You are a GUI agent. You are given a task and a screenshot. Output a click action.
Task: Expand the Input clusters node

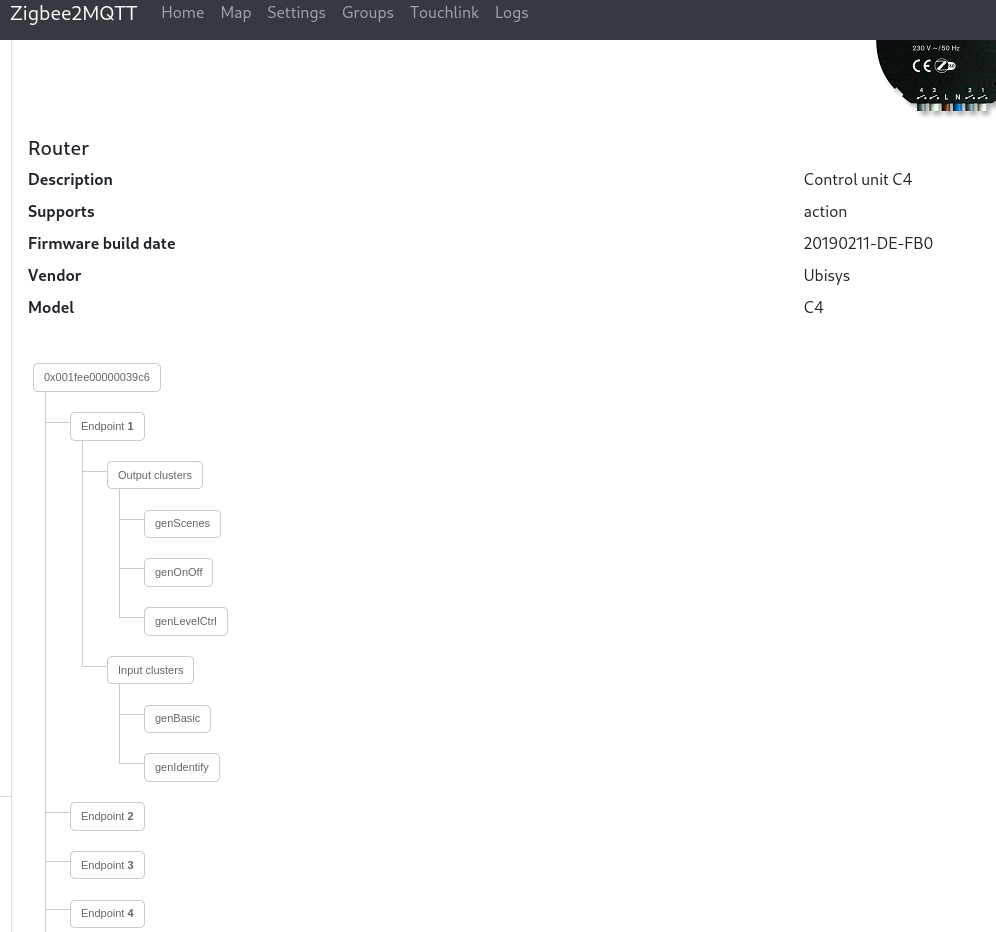150,670
